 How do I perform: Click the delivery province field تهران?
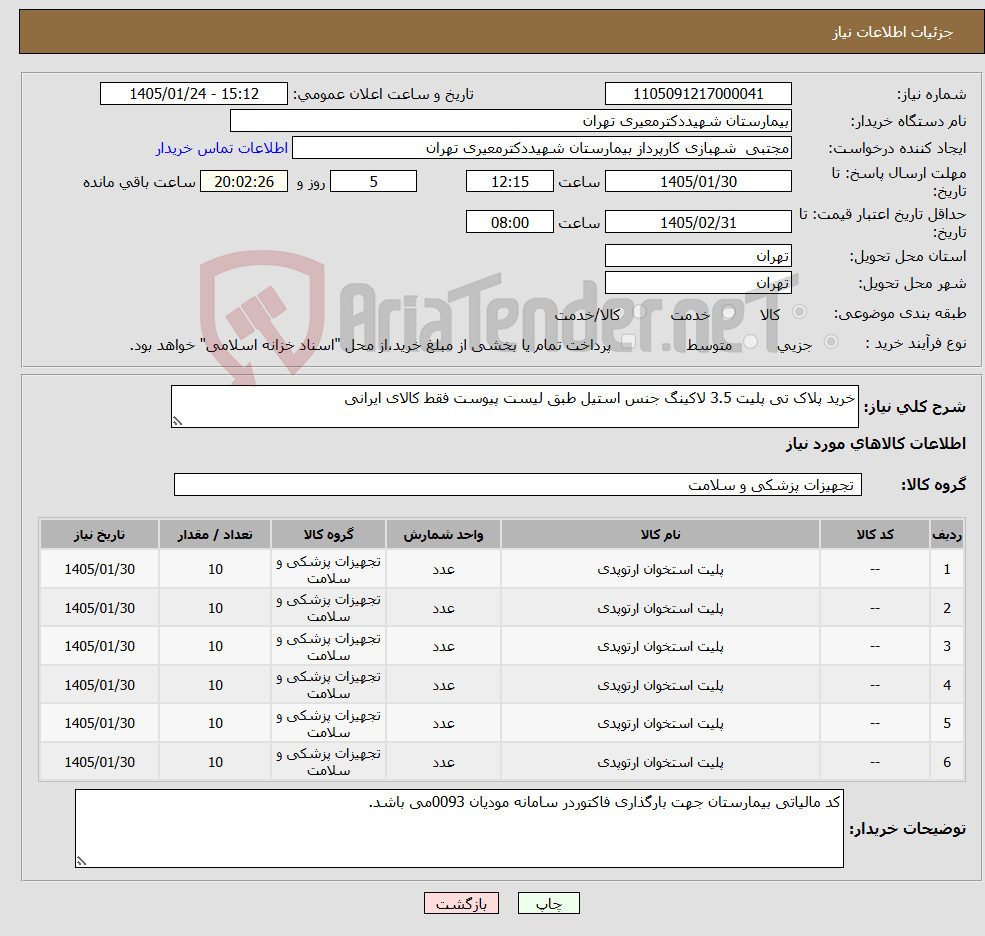pos(698,256)
